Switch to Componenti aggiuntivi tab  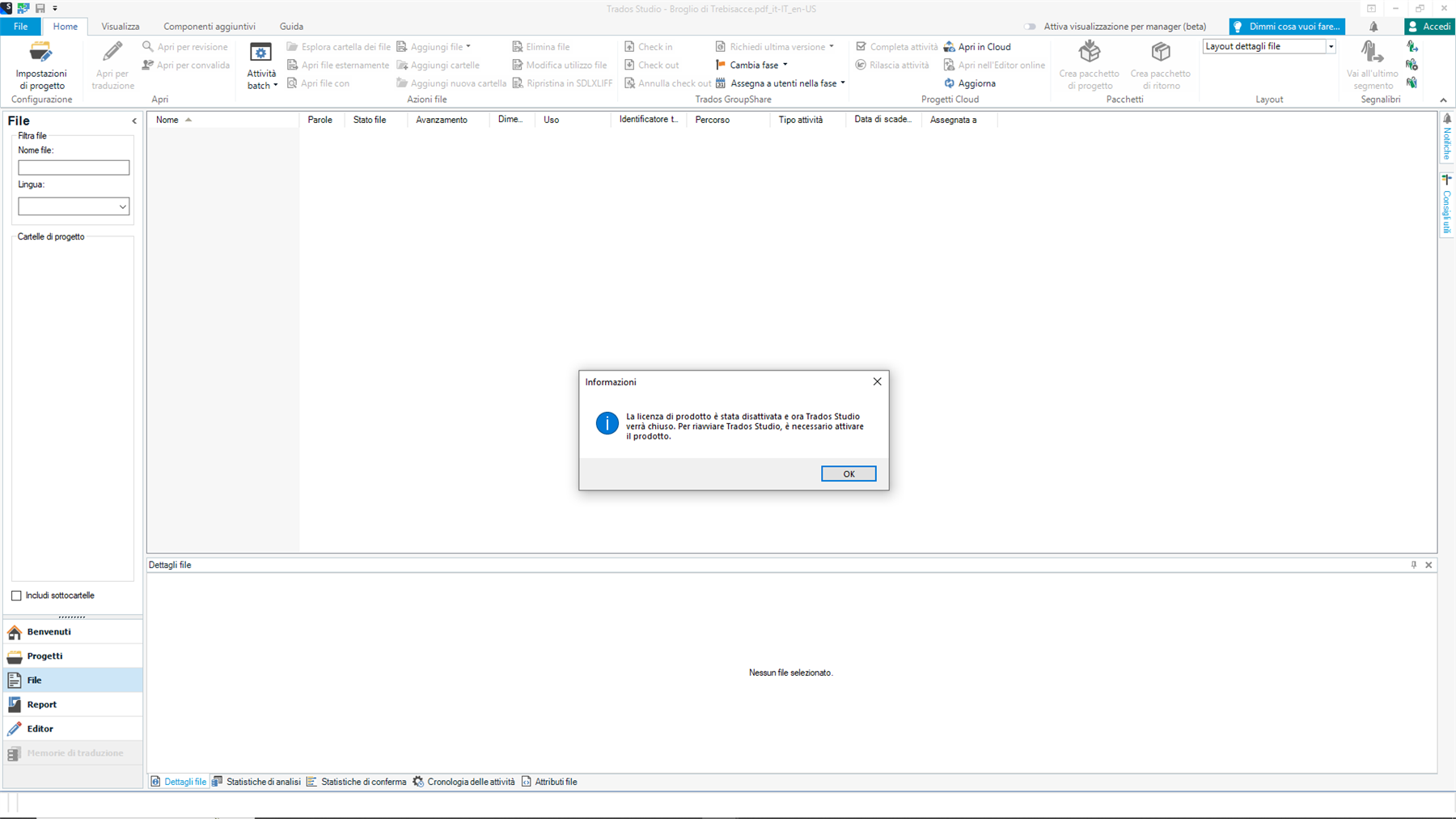point(210,27)
